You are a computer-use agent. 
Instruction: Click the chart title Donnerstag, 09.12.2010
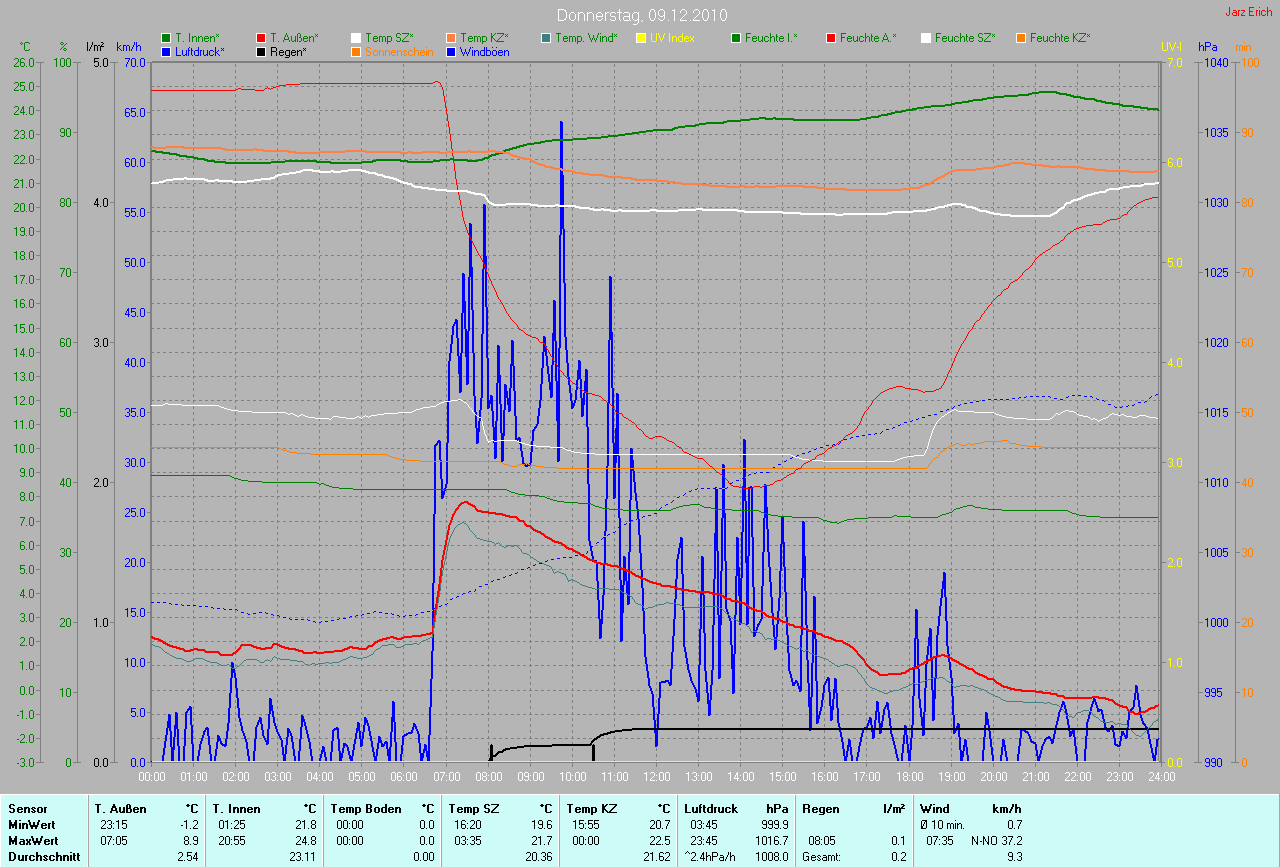pyautogui.click(x=642, y=15)
